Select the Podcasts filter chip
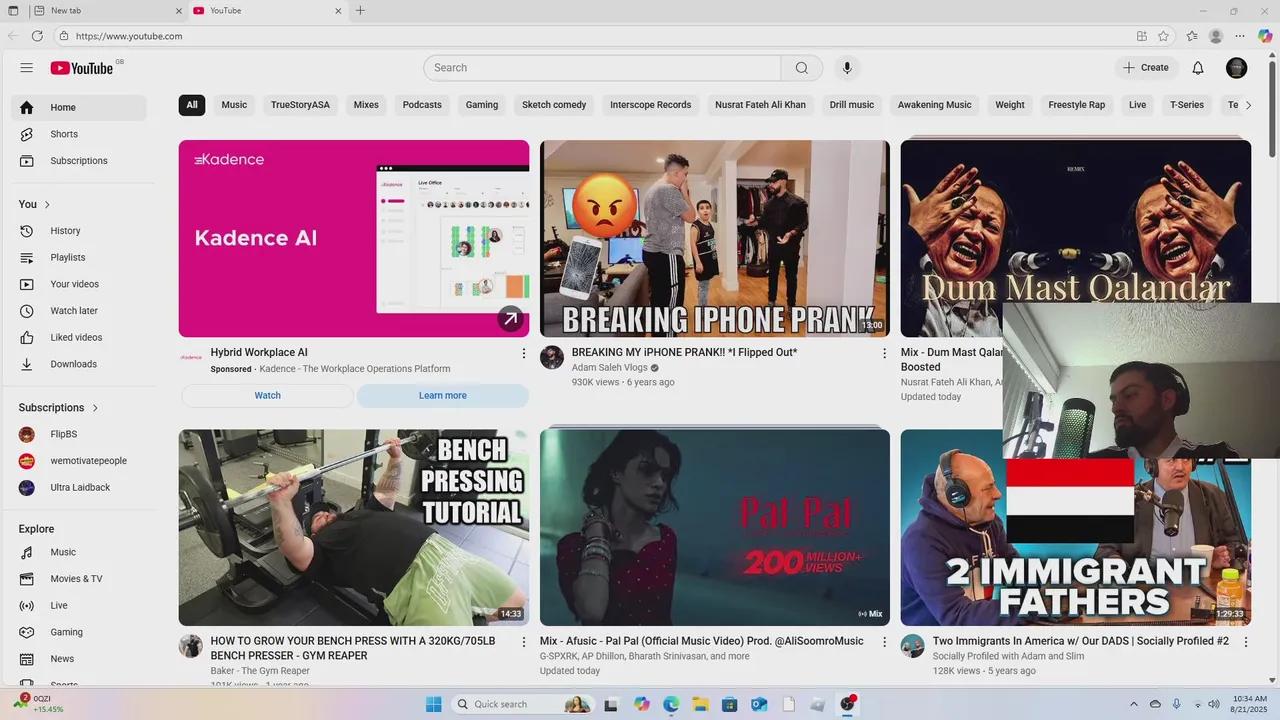The image size is (1280, 720). 422,105
